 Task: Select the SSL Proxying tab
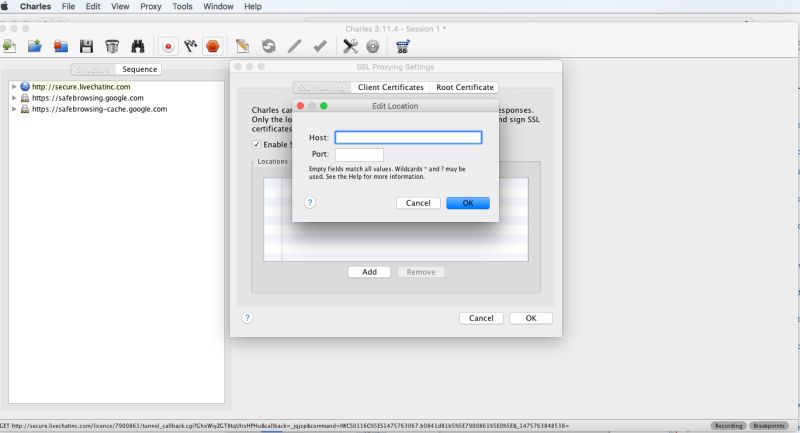(x=321, y=87)
